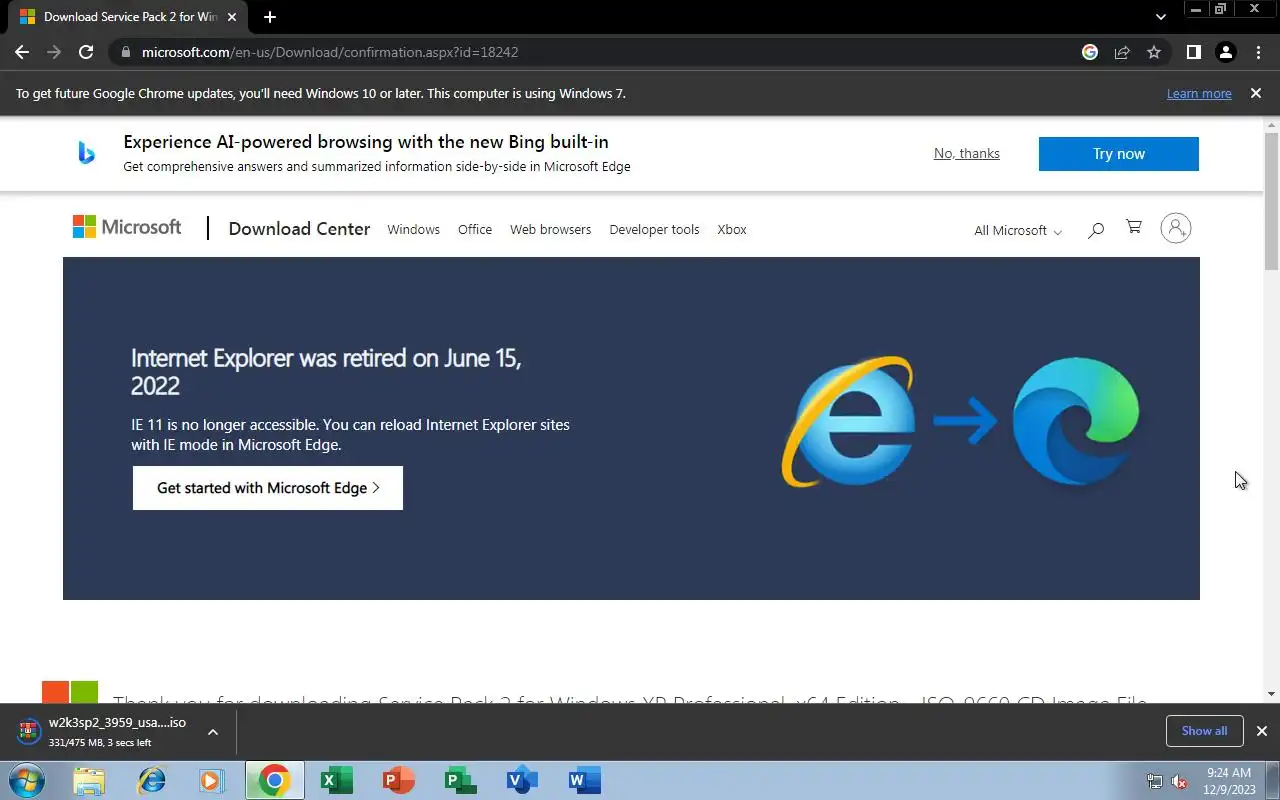Click the scroll down arrow

pos(1271,693)
